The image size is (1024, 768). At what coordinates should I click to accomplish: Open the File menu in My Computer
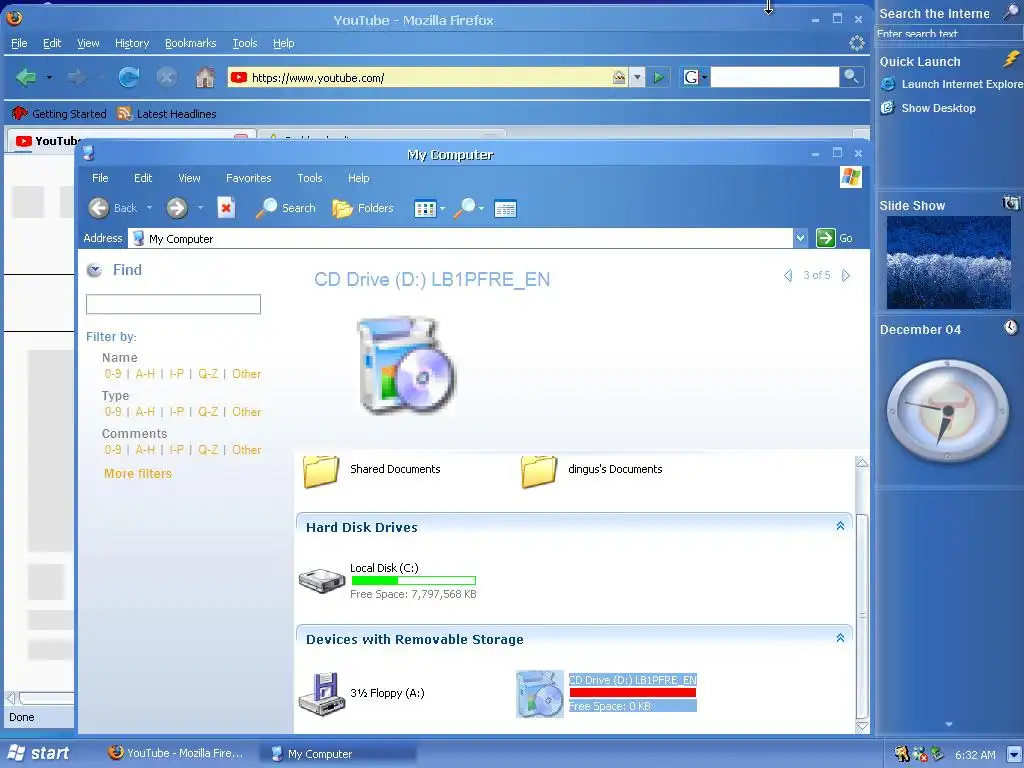pos(100,178)
